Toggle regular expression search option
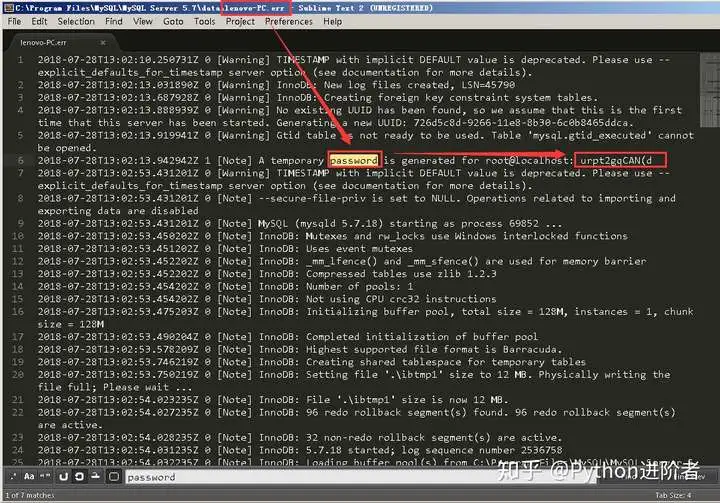This screenshot has height=503, width=720. pyautogui.click(x=13, y=476)
